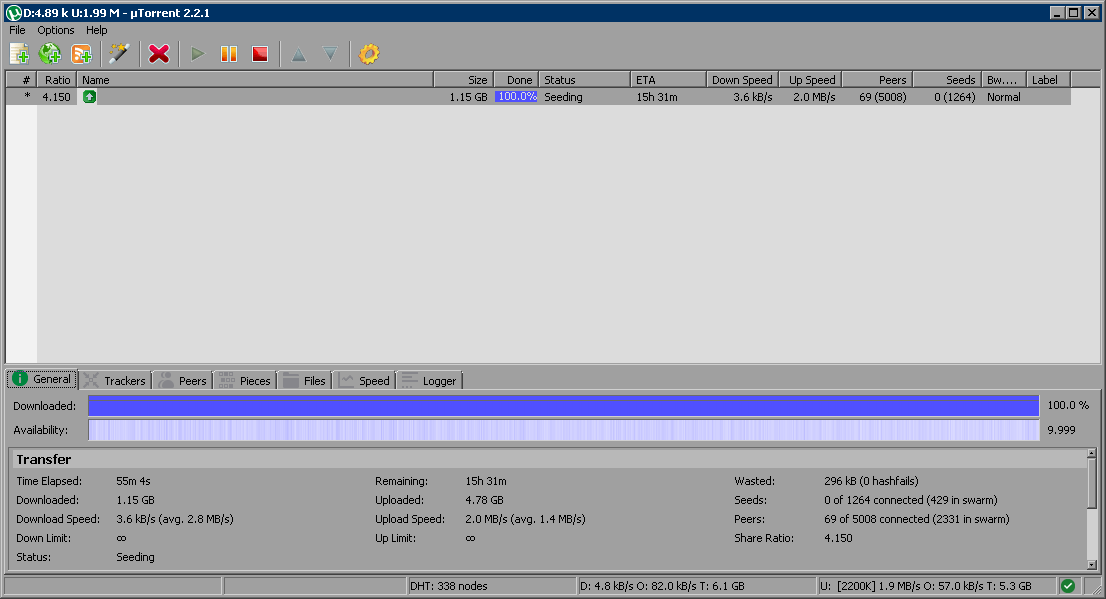Click the 100.0% Done progress bar cell
1106x599 pixels.
(x=516, y=97)
